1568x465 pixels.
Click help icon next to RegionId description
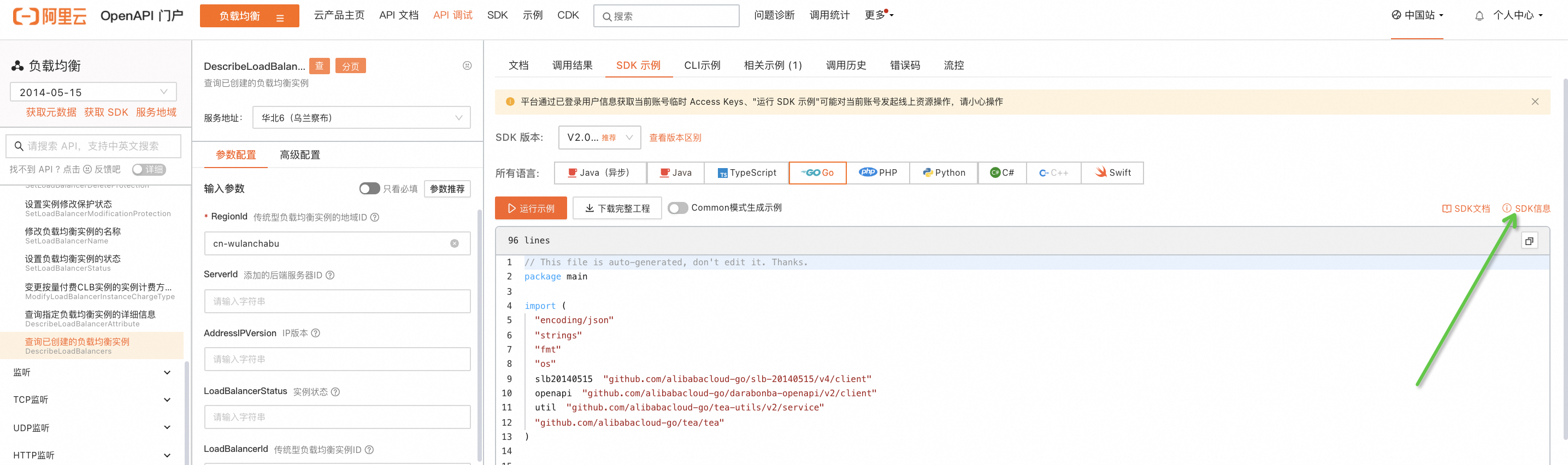375,217
